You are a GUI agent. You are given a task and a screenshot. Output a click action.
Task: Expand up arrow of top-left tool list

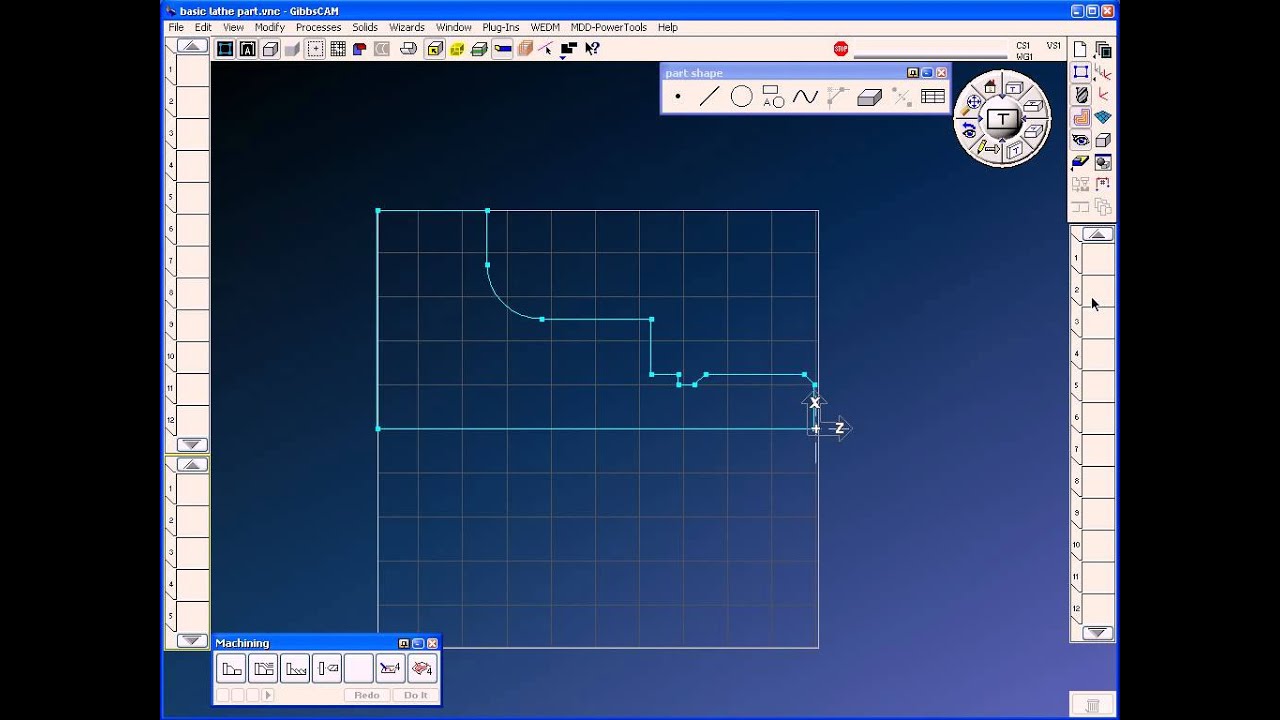click(193, 46)
